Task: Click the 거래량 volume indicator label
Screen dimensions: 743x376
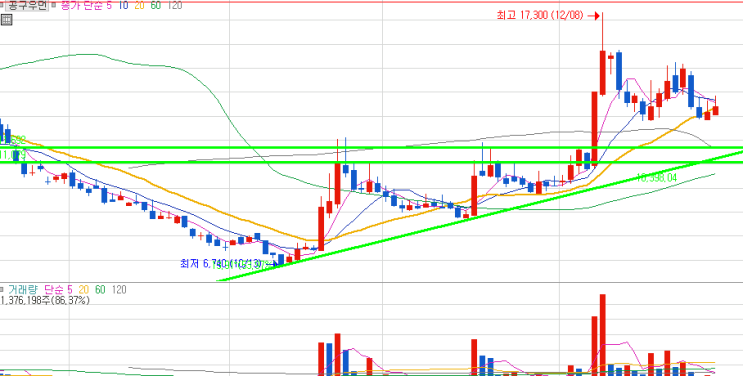Action: point(22,289)
